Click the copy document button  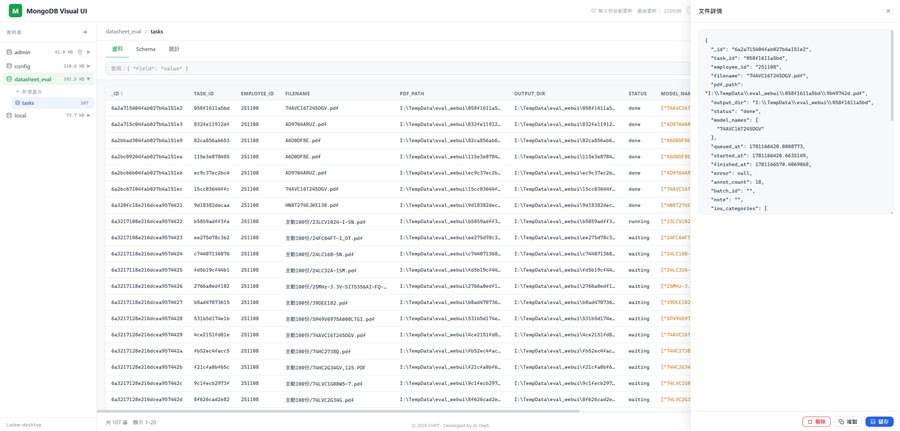point(848,421)
